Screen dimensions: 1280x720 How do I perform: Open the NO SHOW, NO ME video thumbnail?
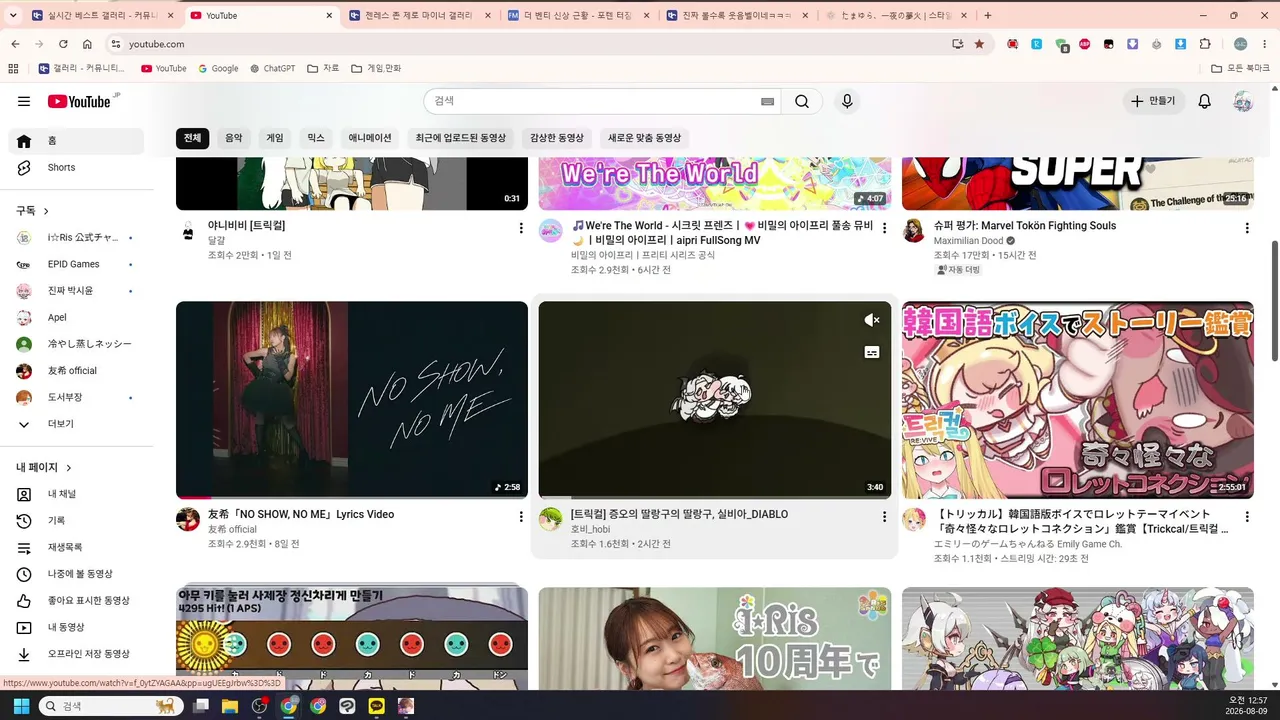(x=352, y=400)
